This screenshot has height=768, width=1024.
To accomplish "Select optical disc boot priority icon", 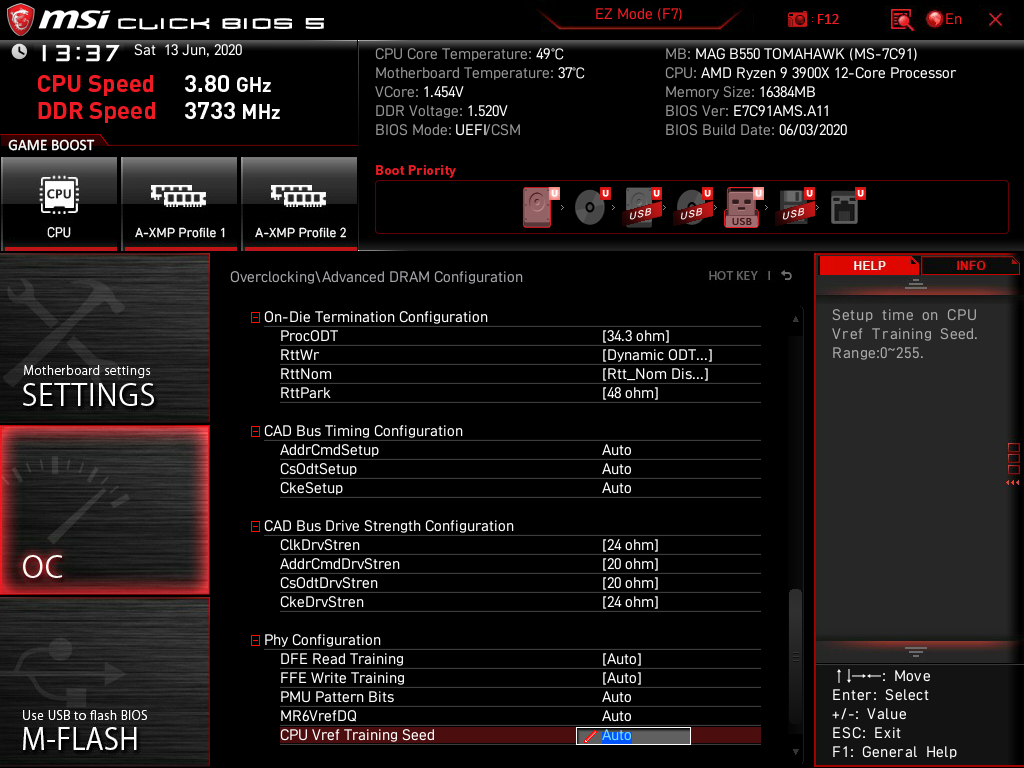I will click(x=592, y=207).
